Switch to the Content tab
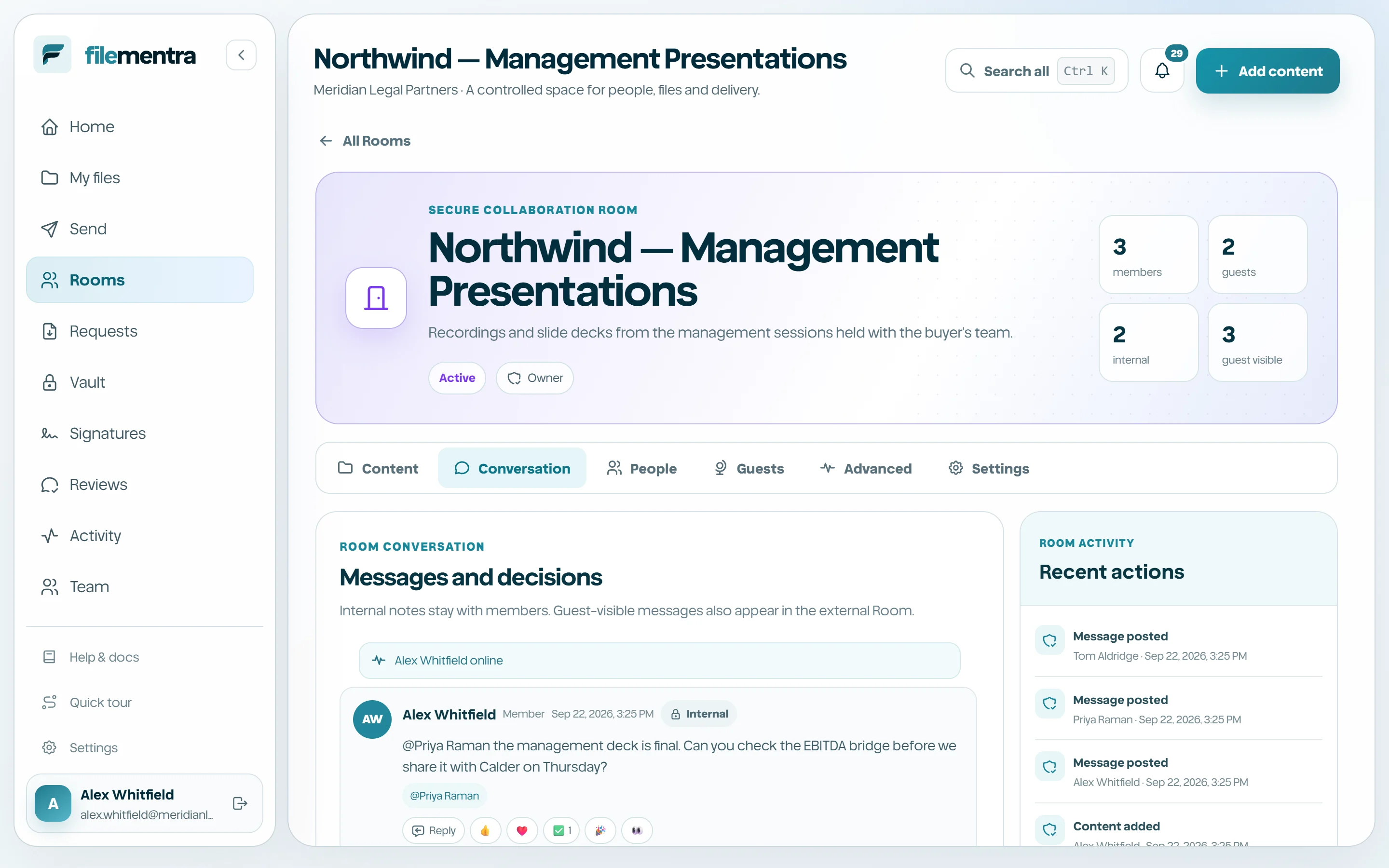 click(379, 468)
